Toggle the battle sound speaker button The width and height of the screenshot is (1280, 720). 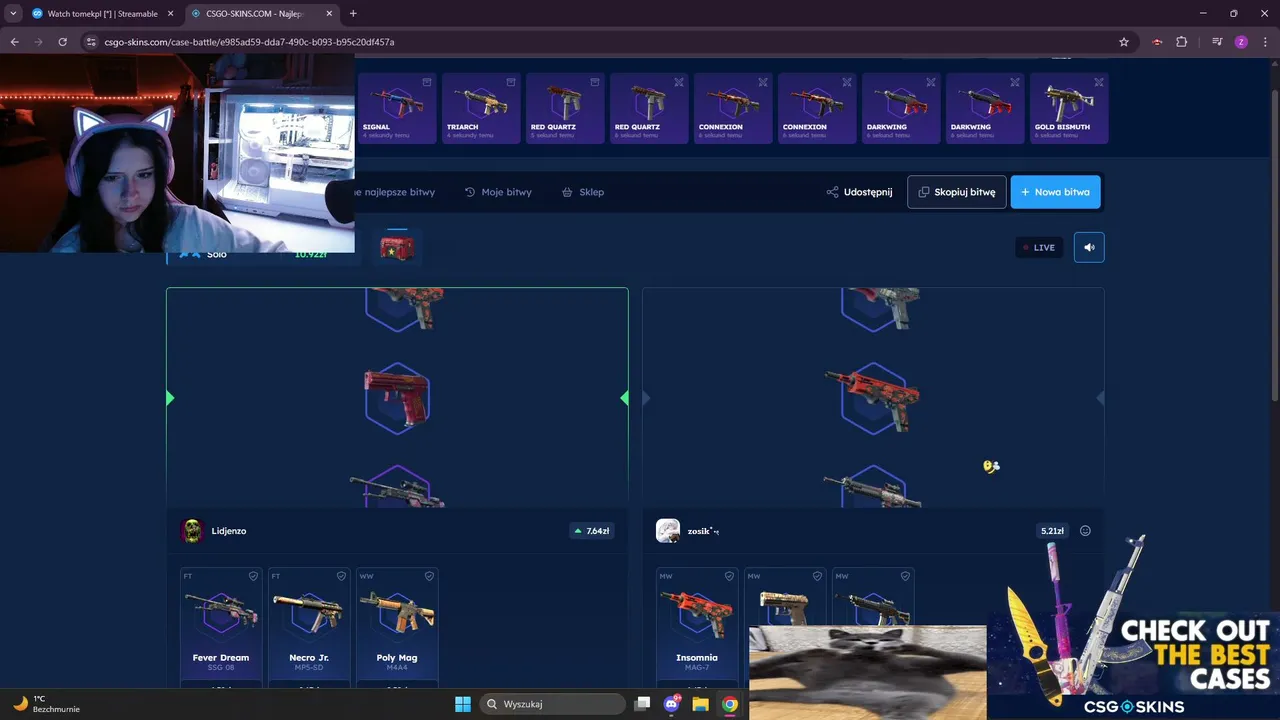pos(1089,247)
